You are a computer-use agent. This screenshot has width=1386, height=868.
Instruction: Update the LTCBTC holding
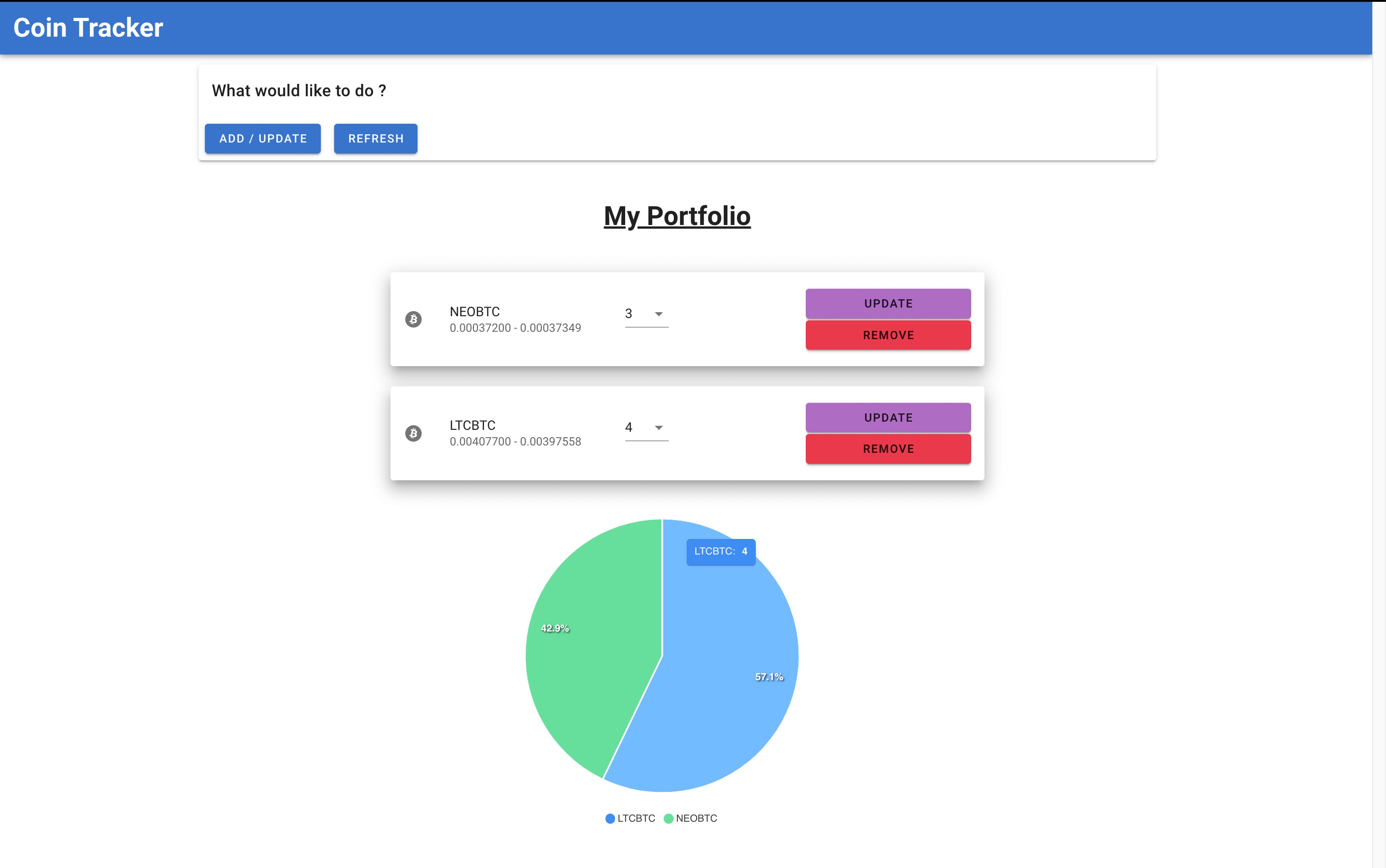[x=888, y=418]
